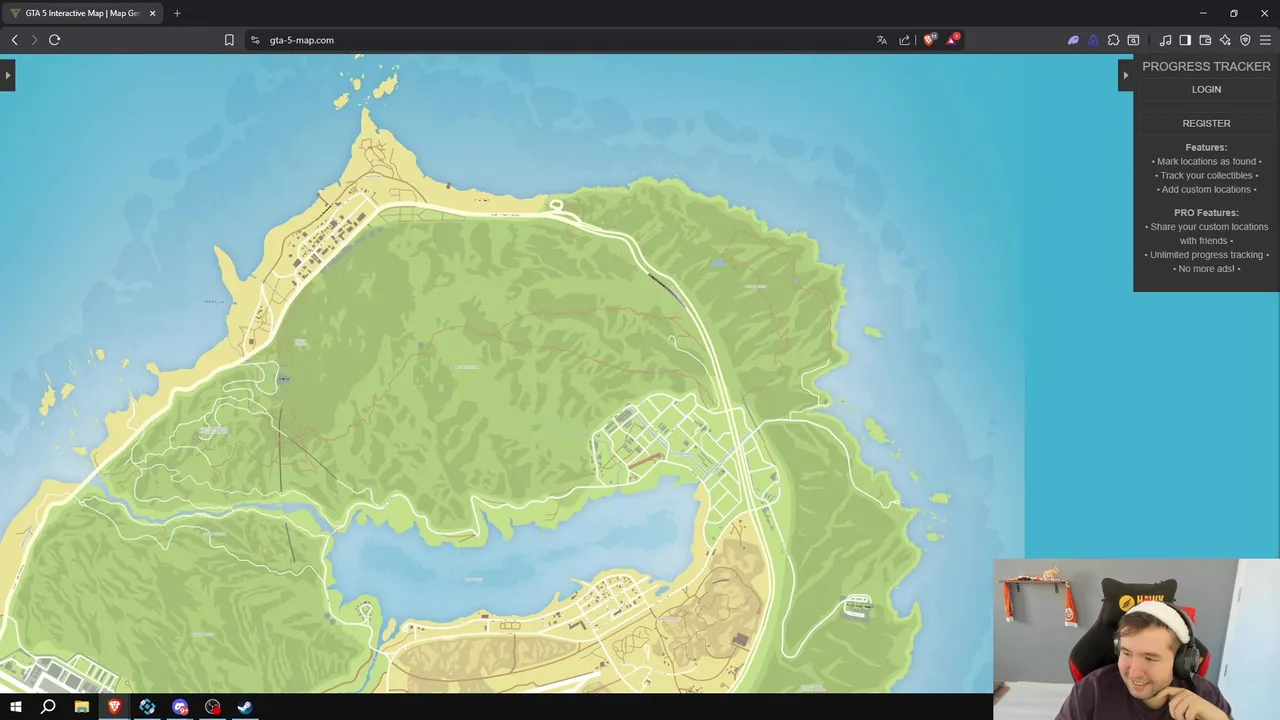Expand the left map sidebar arrow
The image size is (1280, 720).
7,75
